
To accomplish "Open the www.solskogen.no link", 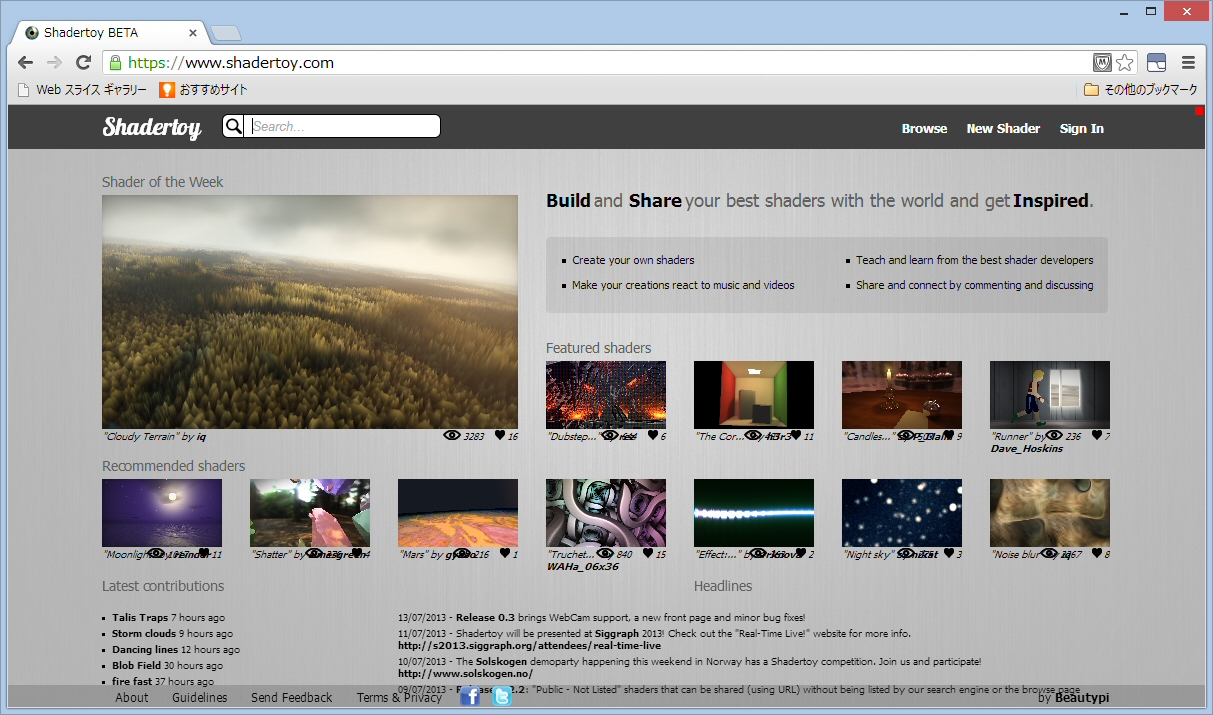I will click(x=465, y=674).
